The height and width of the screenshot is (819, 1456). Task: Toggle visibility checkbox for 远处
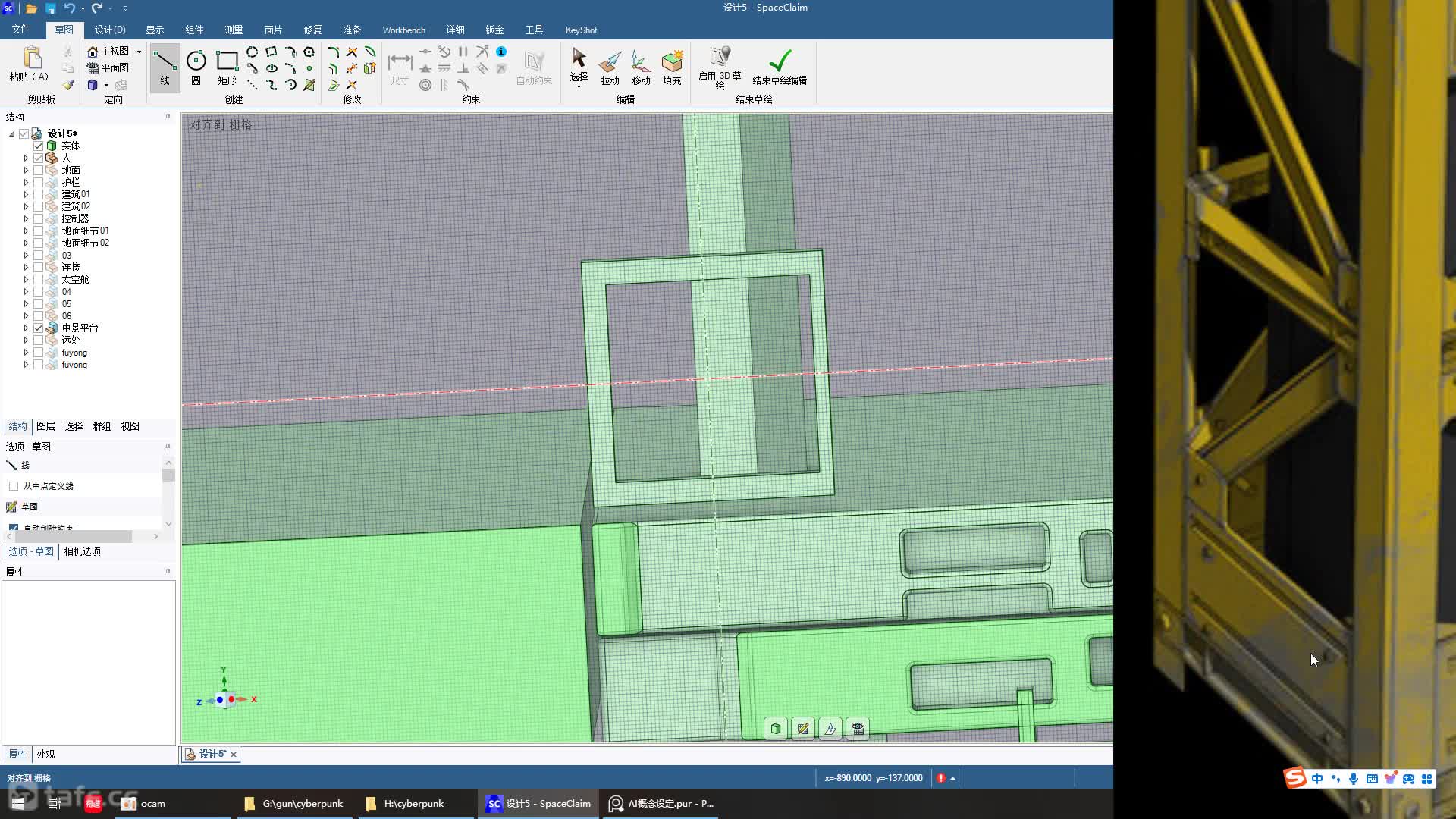coord(38,340)
